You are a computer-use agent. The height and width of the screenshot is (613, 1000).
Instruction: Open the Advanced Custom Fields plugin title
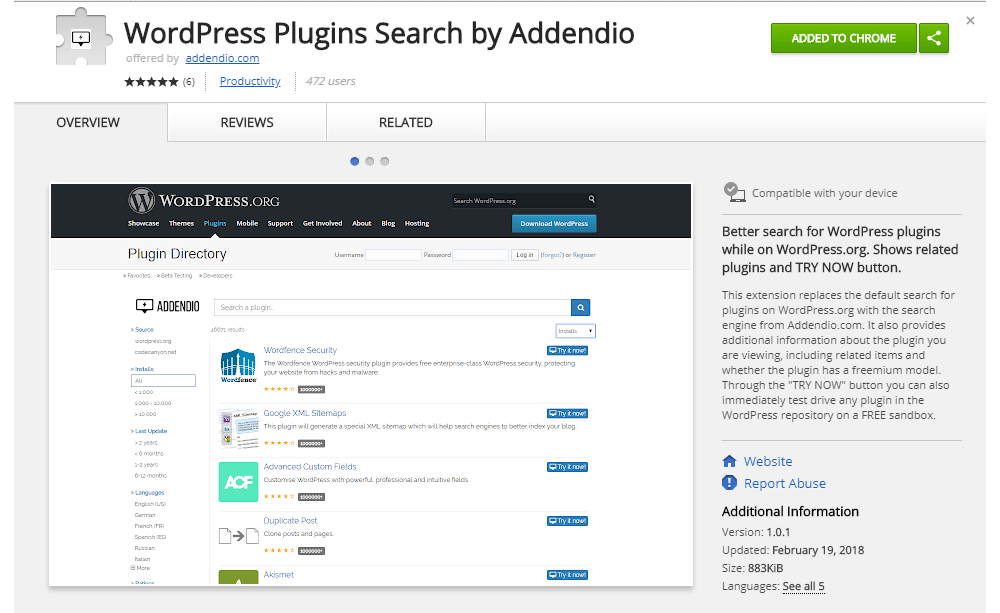coord(310,467)
